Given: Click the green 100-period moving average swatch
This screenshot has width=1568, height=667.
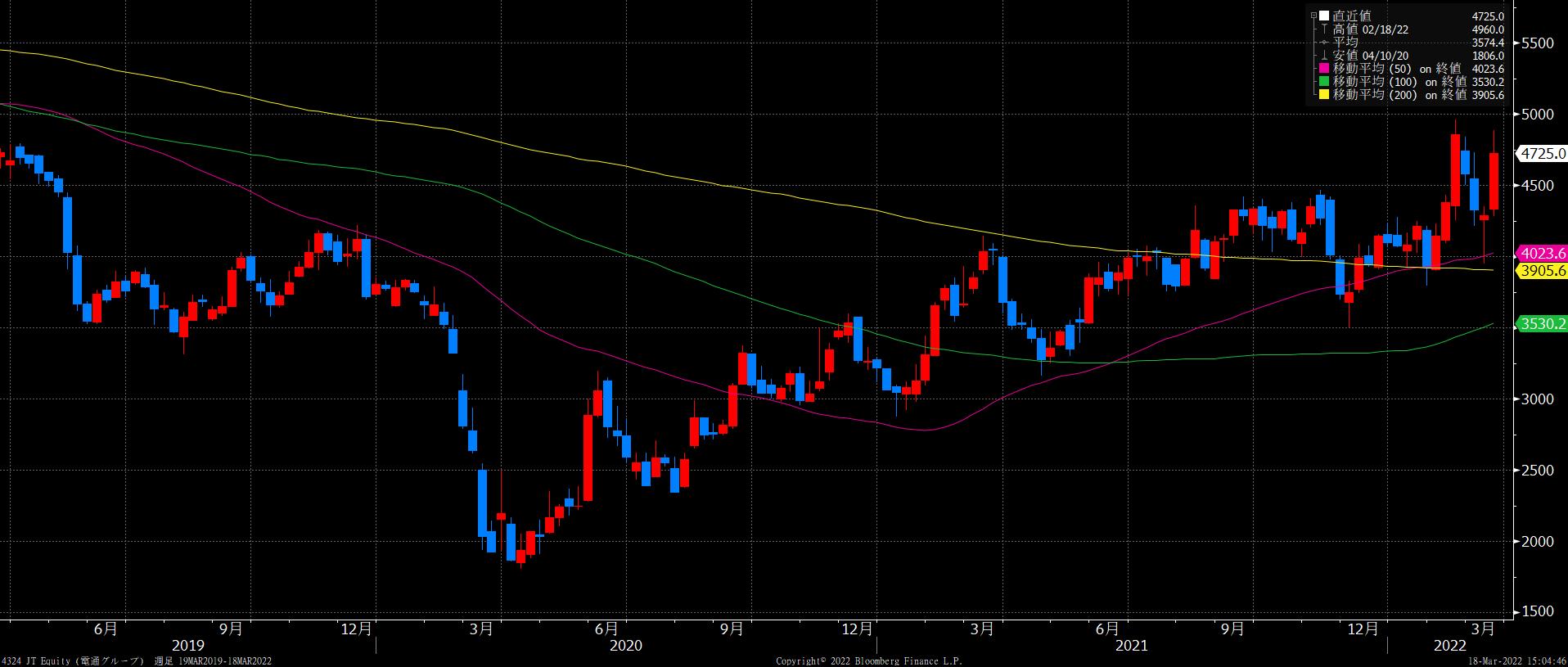Looking at the screenshot, I should (1326, 82).
